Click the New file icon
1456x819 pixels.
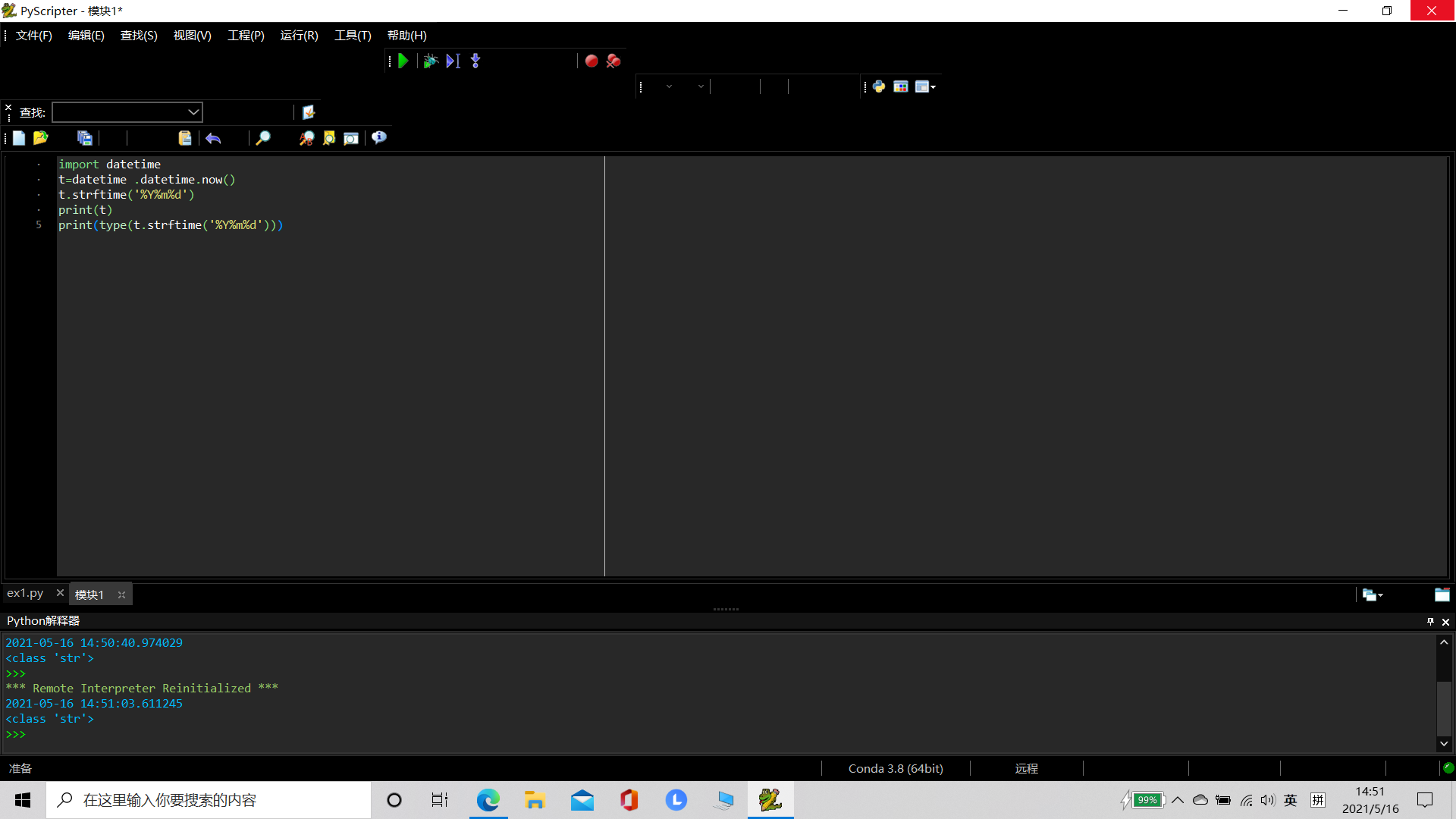coord(19,138)
